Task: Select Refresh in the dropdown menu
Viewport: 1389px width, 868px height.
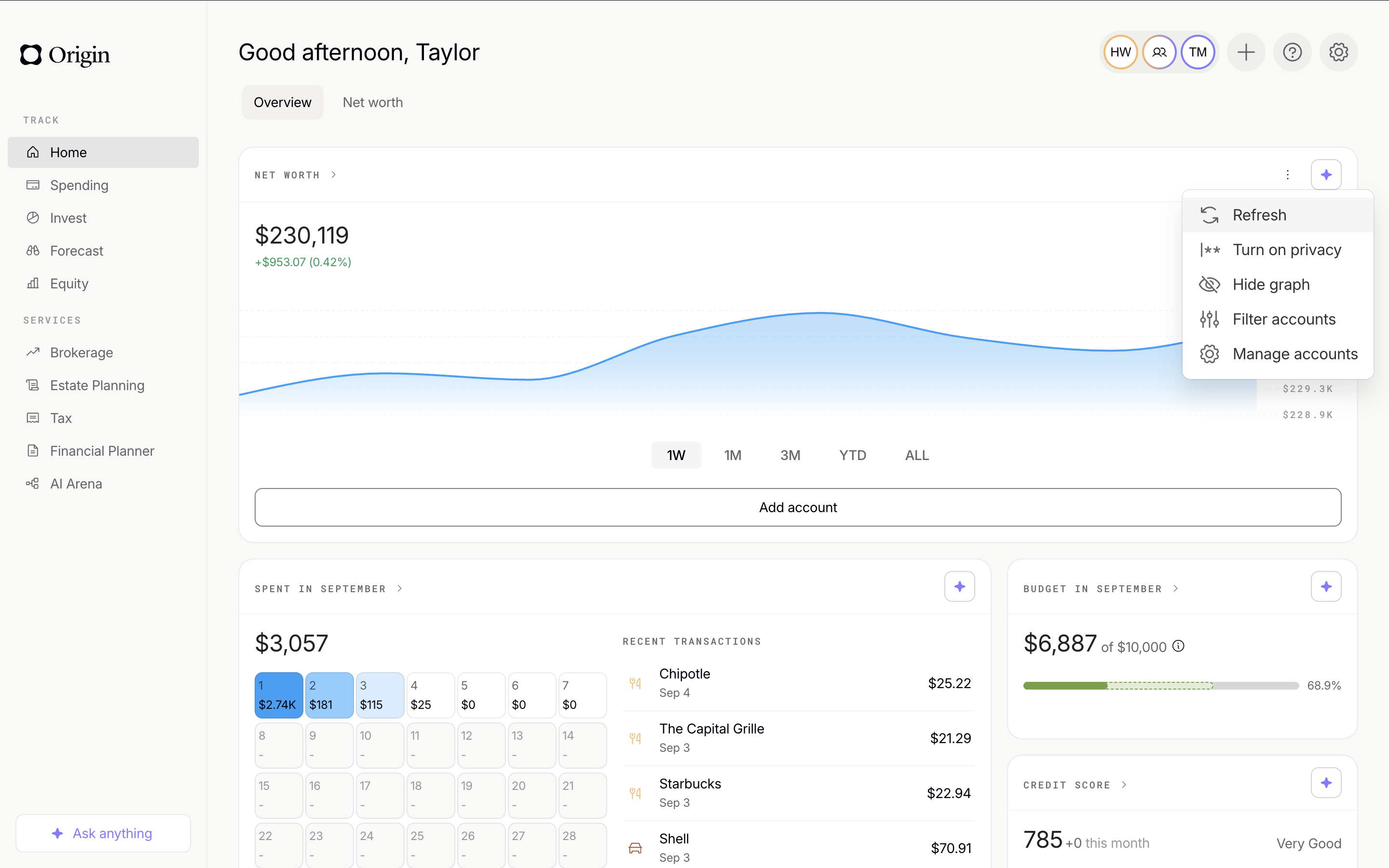Action: [x=1259, y=215]
